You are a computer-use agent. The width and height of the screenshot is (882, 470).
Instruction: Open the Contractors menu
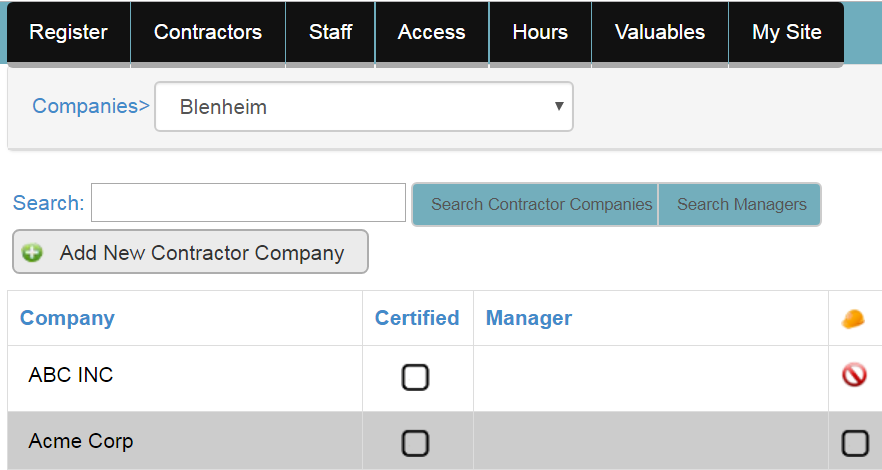pyautogui.click(x=208, y=32)
